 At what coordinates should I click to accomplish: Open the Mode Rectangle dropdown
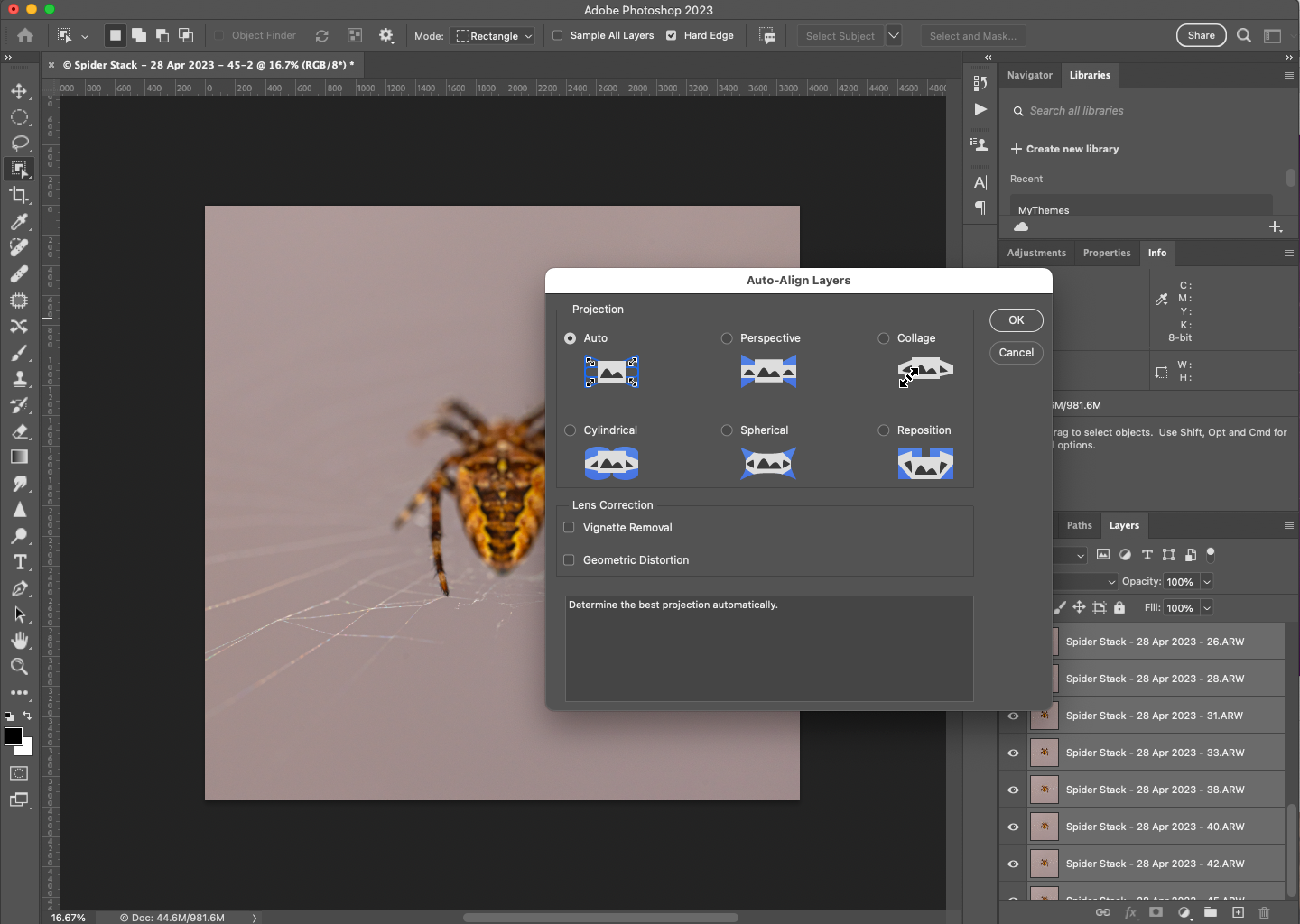pos(493,36)
